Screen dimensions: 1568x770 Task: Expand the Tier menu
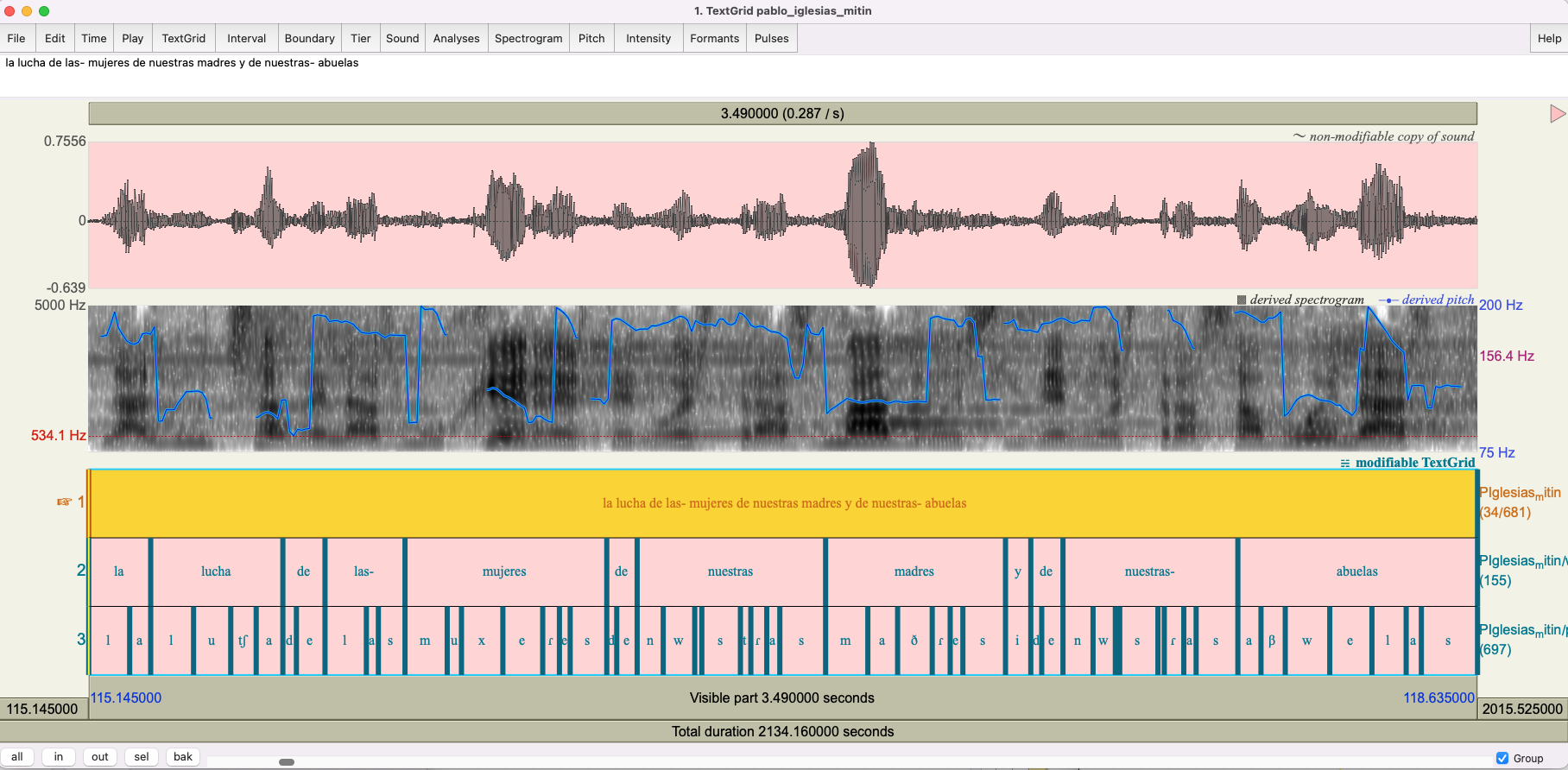point(361,39)
